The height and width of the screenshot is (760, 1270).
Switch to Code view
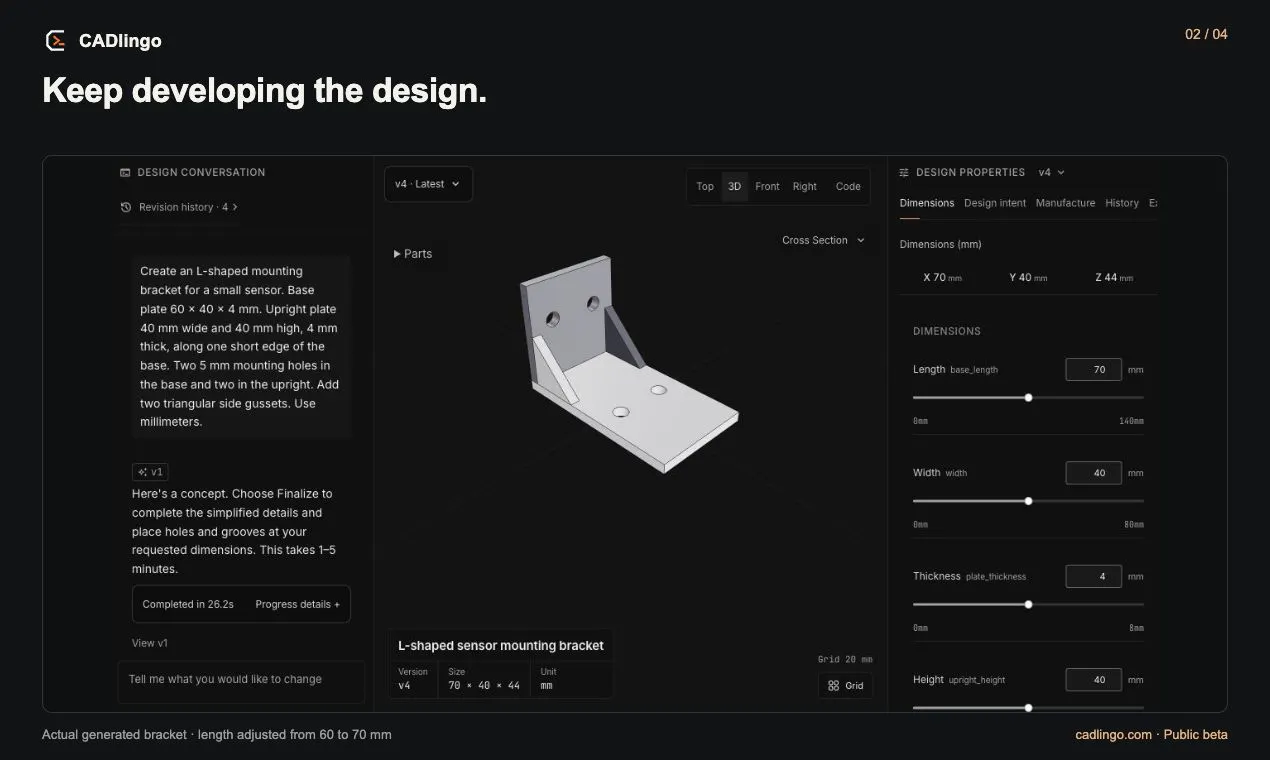tap(848, 186)
